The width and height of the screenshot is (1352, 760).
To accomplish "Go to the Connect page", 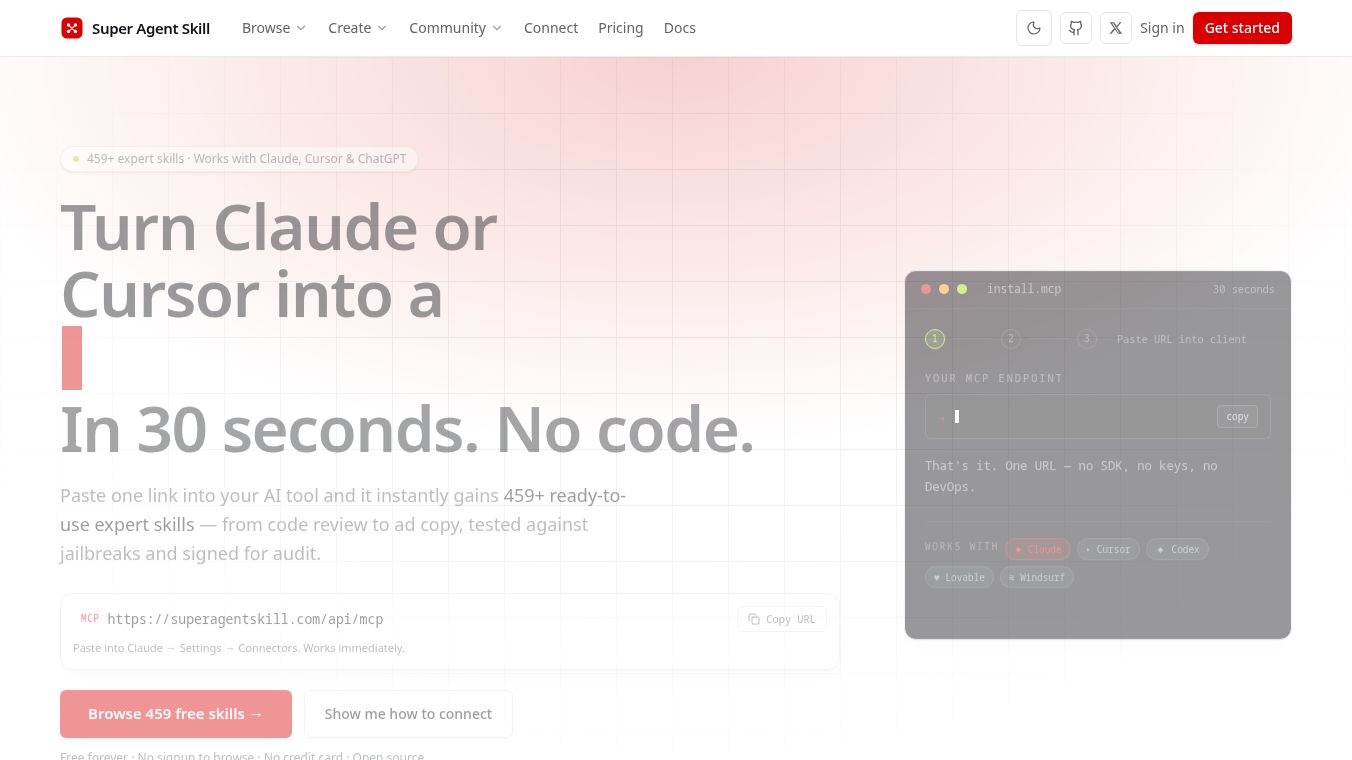I will point(551,28).
